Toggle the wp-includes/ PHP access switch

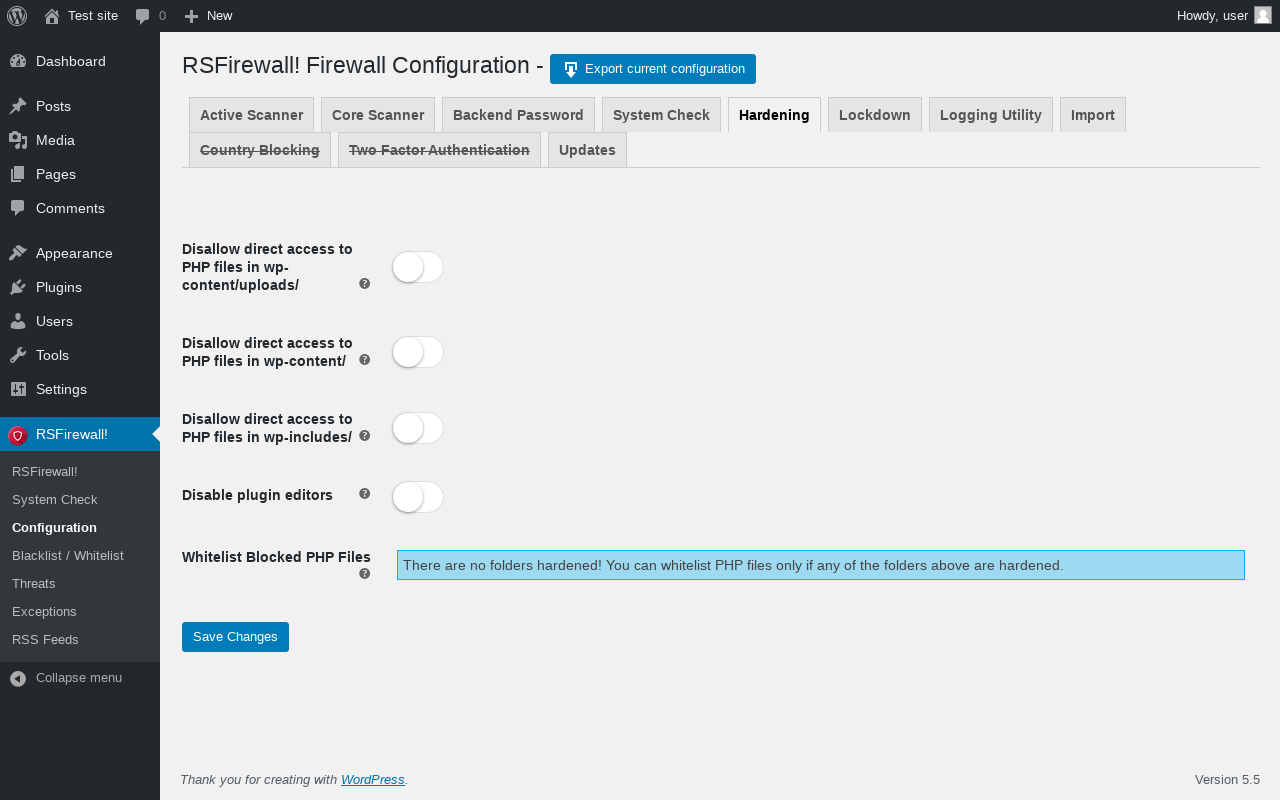417,428
